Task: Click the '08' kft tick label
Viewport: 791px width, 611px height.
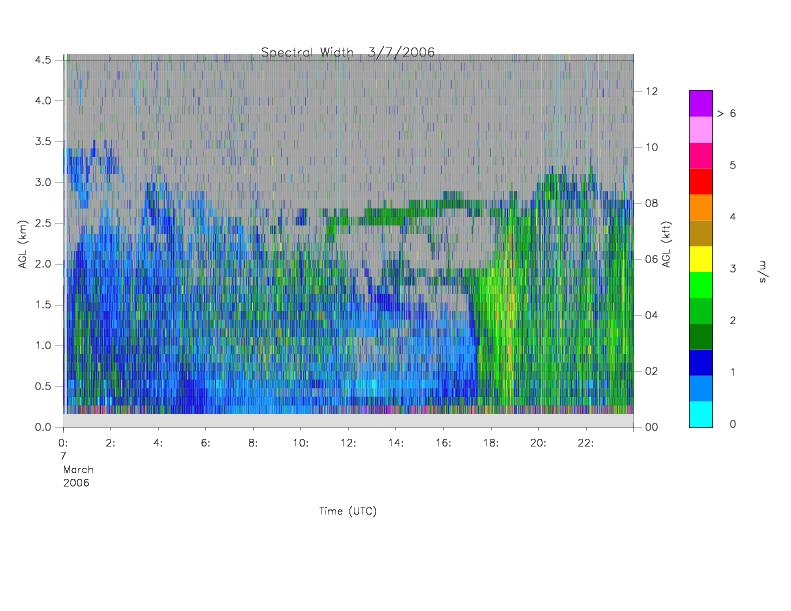Action: (x=652, y=203)
